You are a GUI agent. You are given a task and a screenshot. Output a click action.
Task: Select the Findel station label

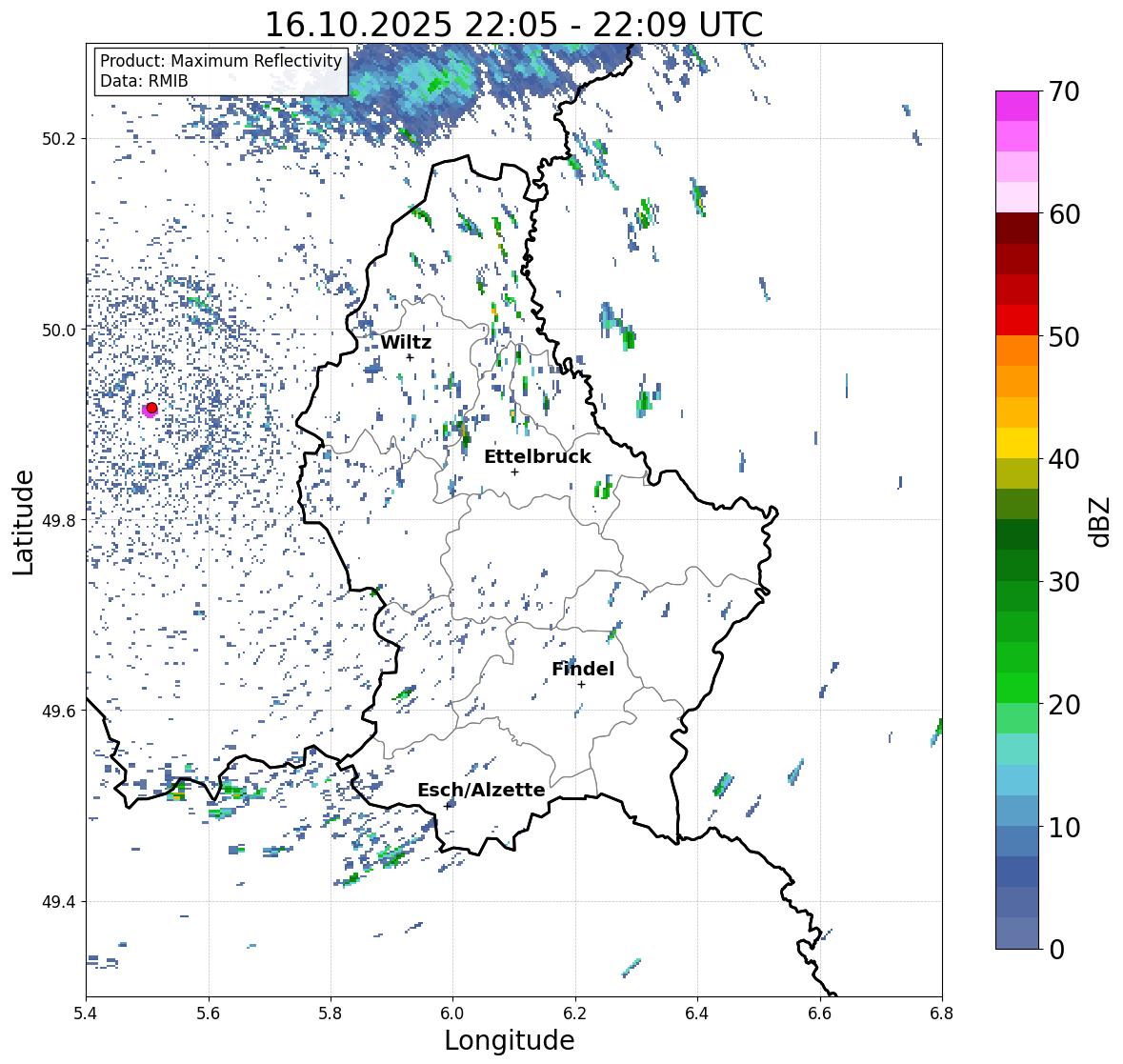pyautogui.click(x=583, y=669)
